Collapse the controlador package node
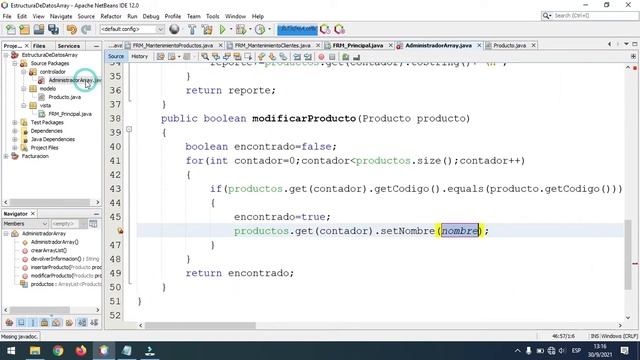Image resolution: width=640 pixels, height=360 pixels. (x=23, y=72)
